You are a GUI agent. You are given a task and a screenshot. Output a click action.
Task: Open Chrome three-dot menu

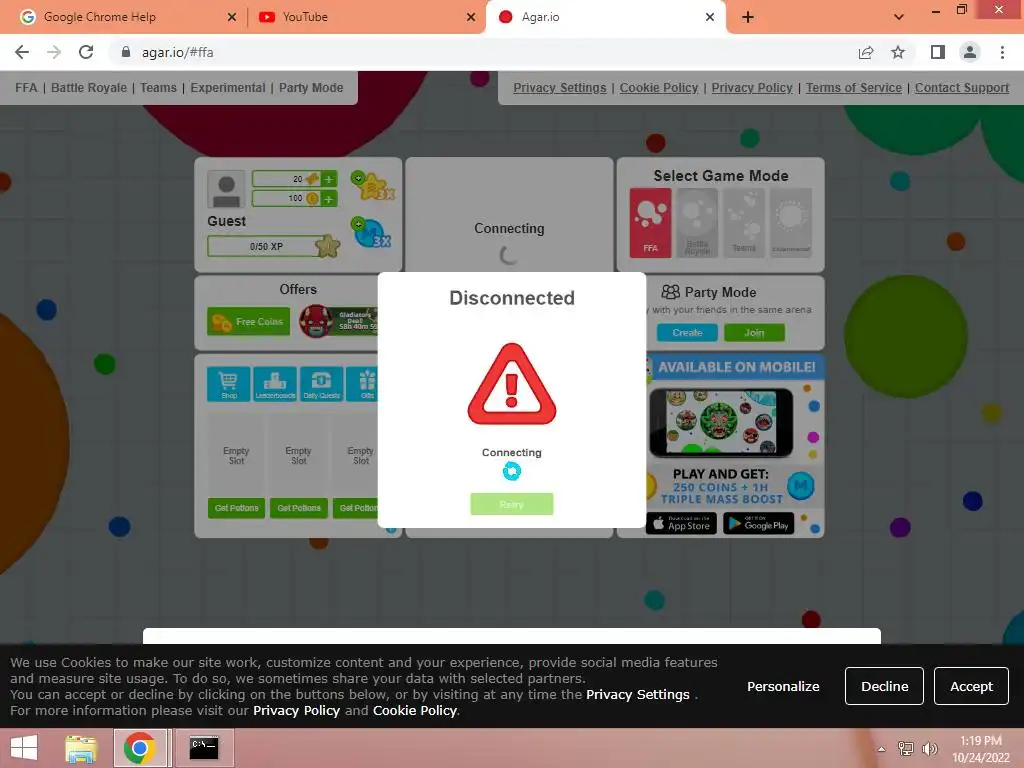pos(1002,52)
